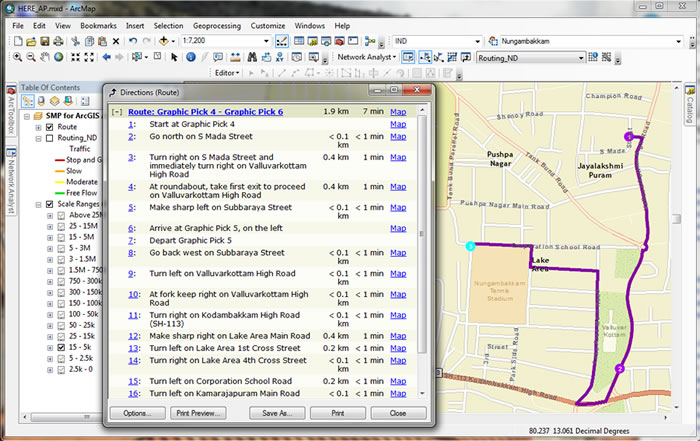The image size is (700, 441).
Task: Open the Bookmarks menu
Action: [x=97, y=23]
